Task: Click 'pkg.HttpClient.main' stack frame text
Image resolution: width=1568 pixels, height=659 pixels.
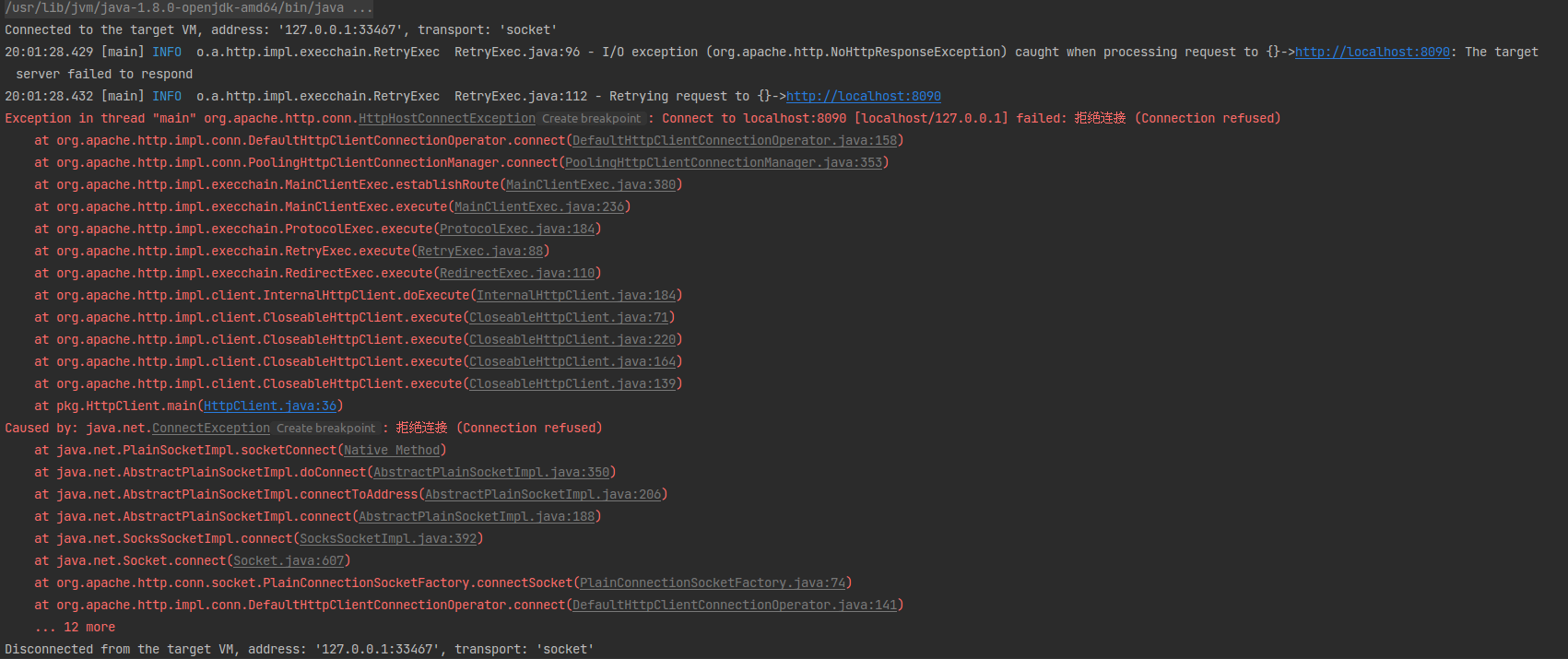Action: [126, 406]
